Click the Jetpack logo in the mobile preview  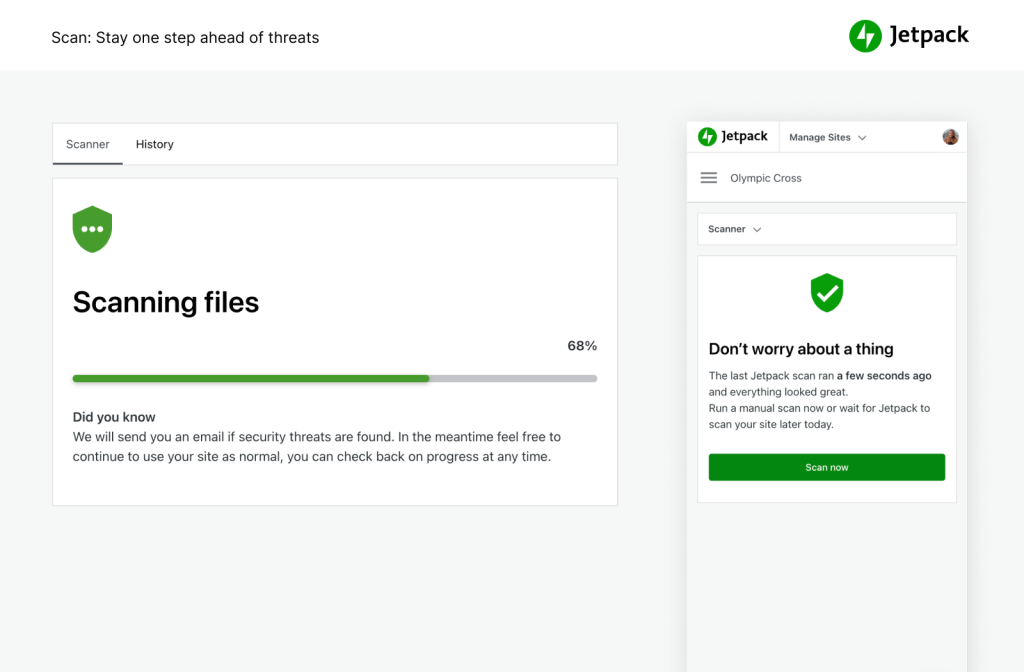point(733,136)
